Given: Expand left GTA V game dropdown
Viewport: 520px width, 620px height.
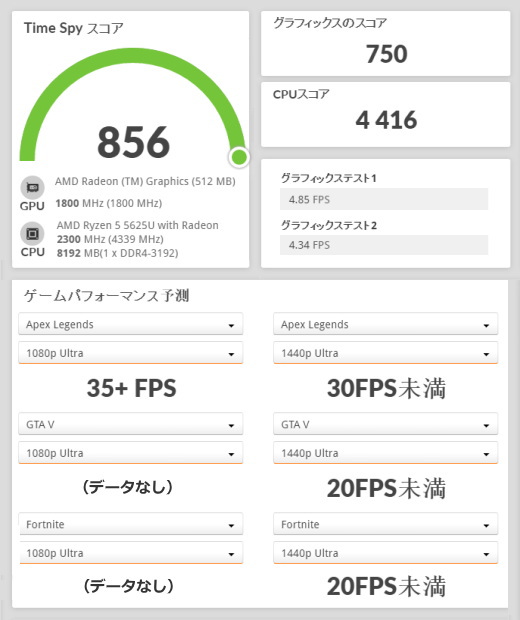Looking at the screenshot, I should tap(130, 424).
